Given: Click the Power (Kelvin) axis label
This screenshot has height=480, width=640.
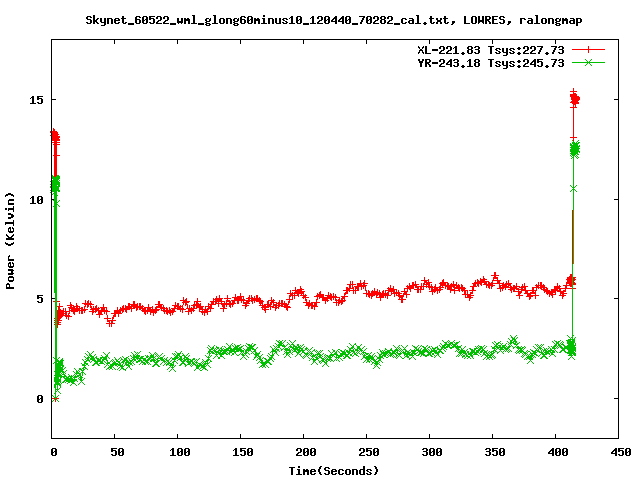Looking at the screenshot, I should point(10,241).
